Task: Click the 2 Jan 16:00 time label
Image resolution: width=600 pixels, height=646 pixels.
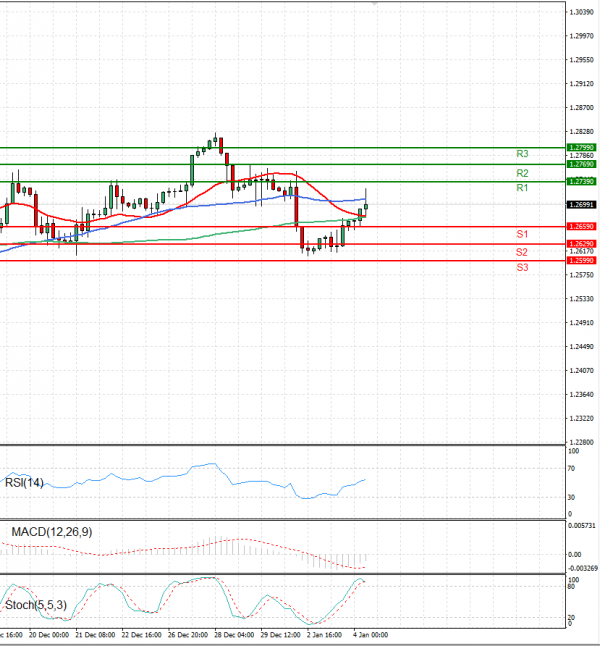Action: tap(324, 635)
